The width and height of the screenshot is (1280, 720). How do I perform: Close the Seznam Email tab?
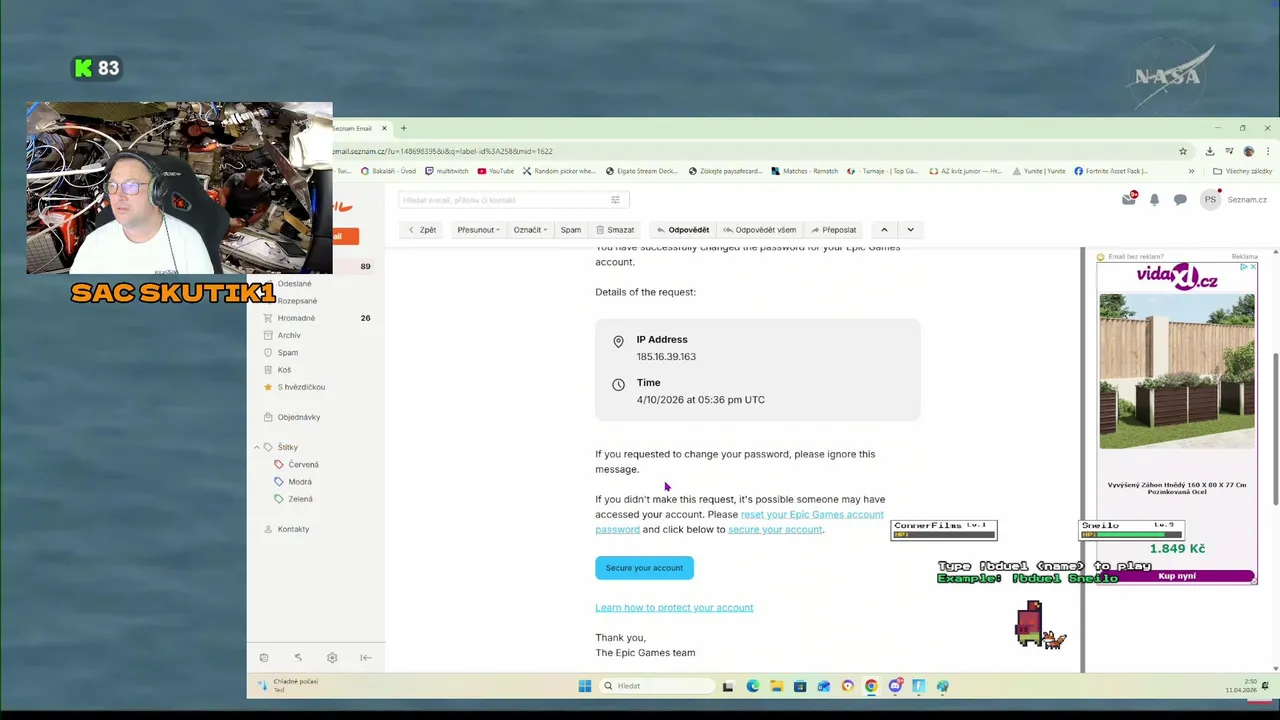(x=384, y=128)
